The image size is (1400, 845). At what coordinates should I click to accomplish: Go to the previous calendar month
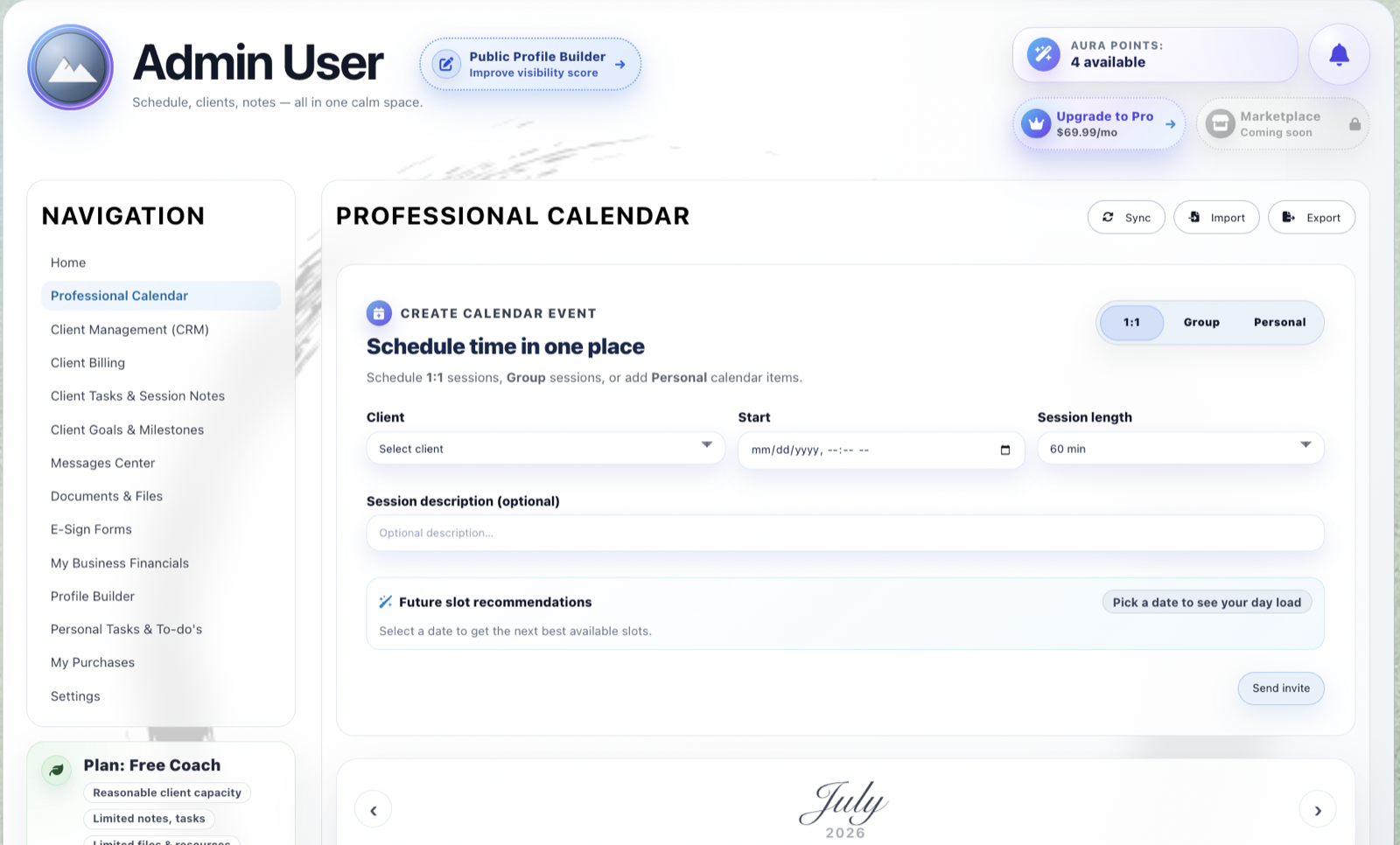coord(374,810)
